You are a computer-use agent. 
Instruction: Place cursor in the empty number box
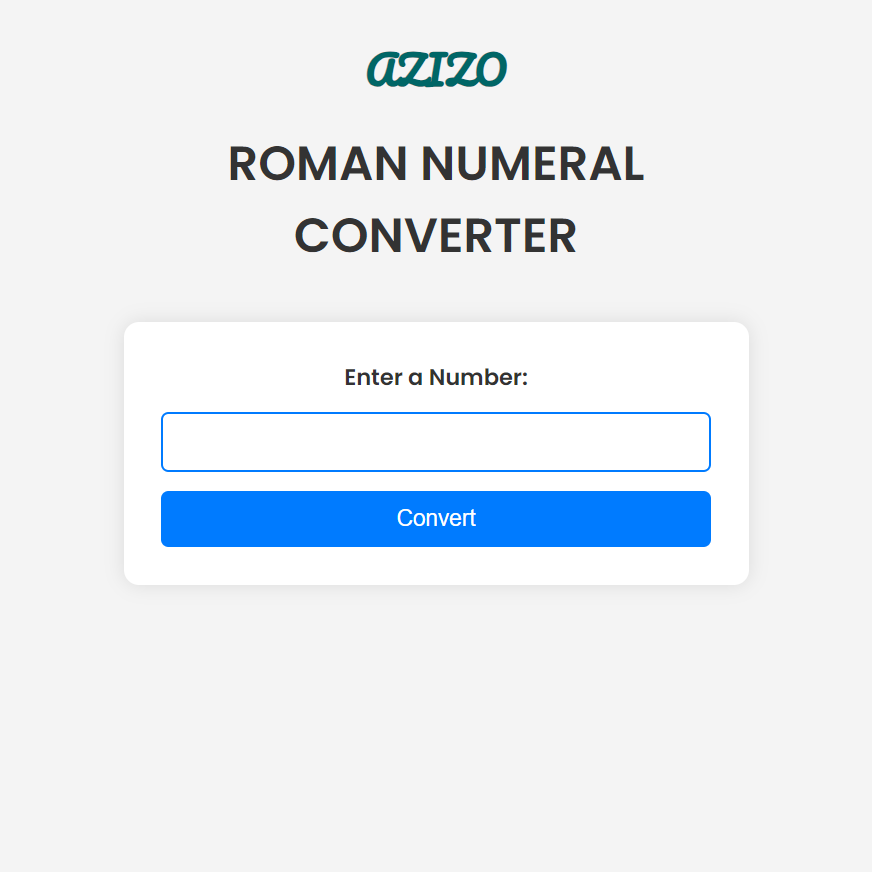436,442
